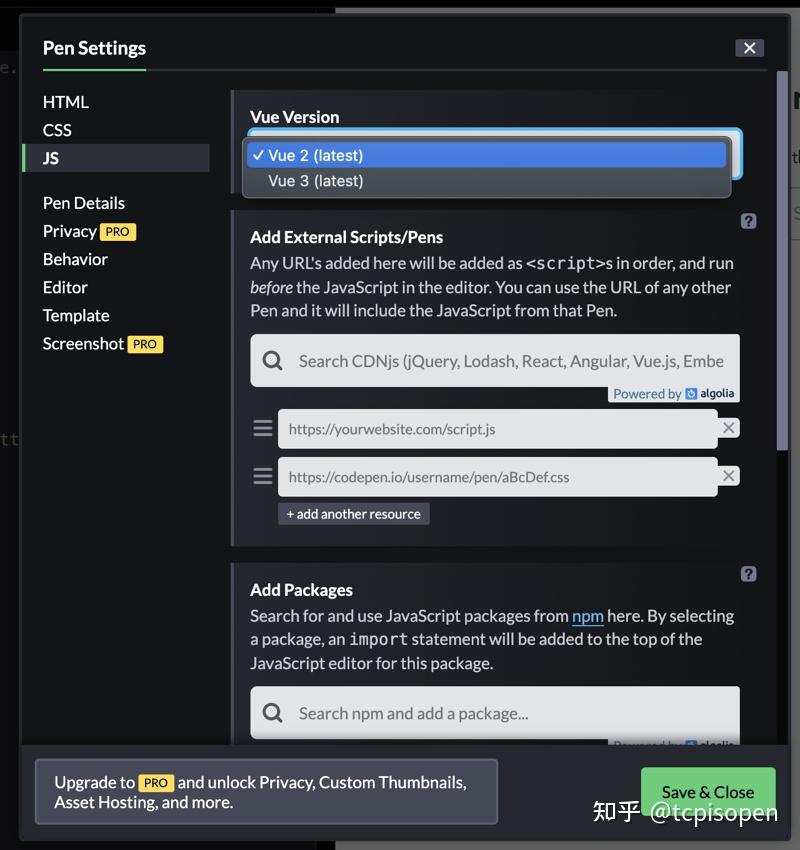Screen dimensions: 800x850
Task: Close the Pen Settings dialog
Action: click(749, 48)
